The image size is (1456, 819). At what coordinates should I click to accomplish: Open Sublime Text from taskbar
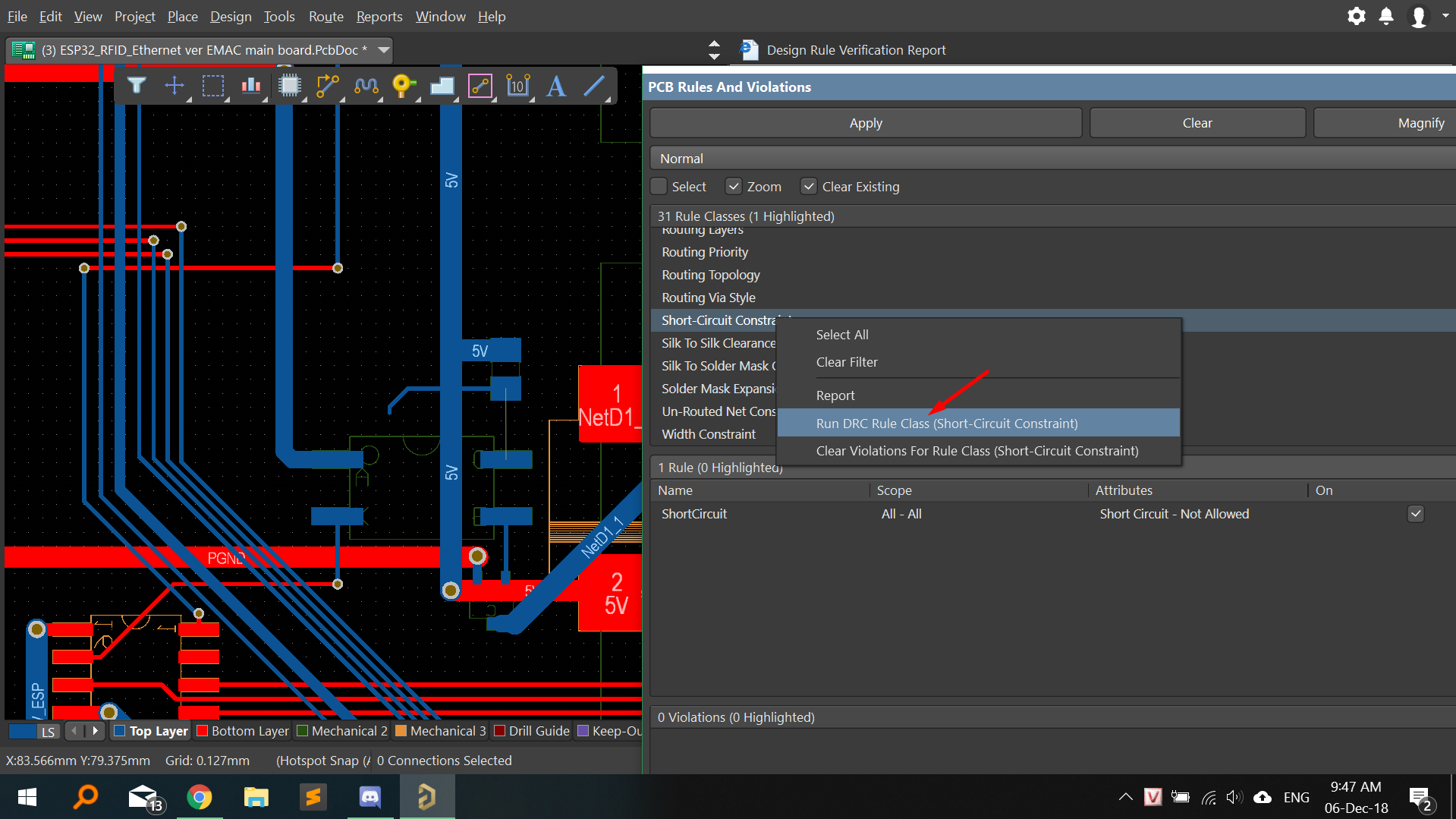click(x=313, y=797)
